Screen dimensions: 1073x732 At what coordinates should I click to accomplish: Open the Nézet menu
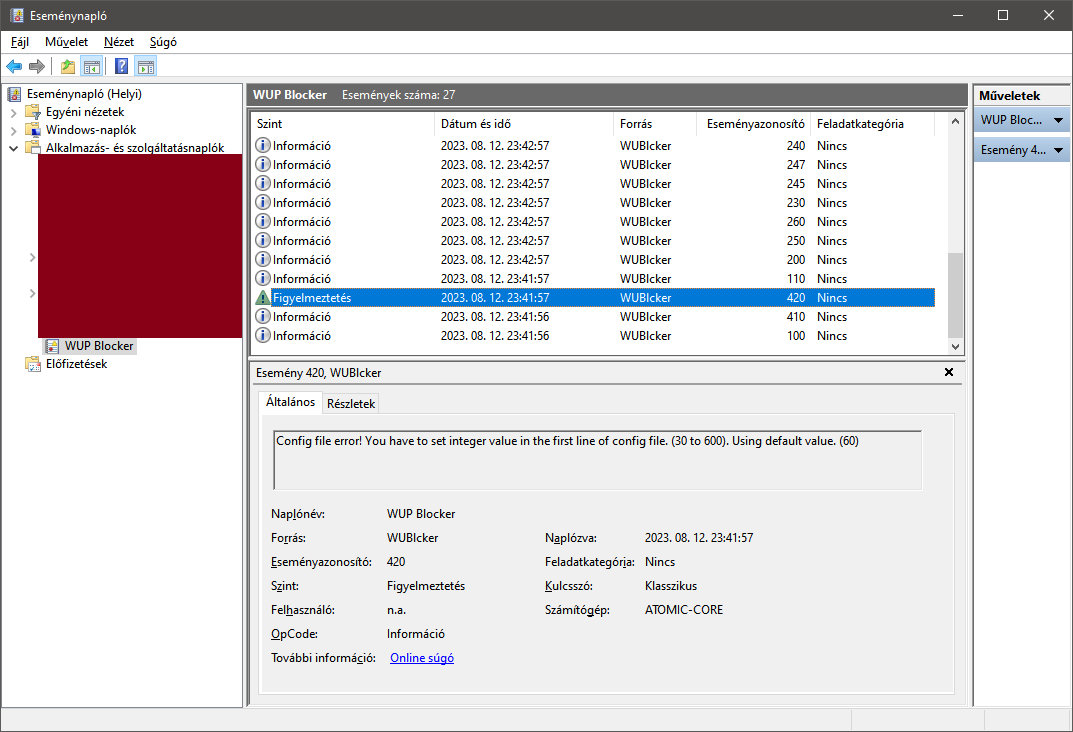(118, 42)
